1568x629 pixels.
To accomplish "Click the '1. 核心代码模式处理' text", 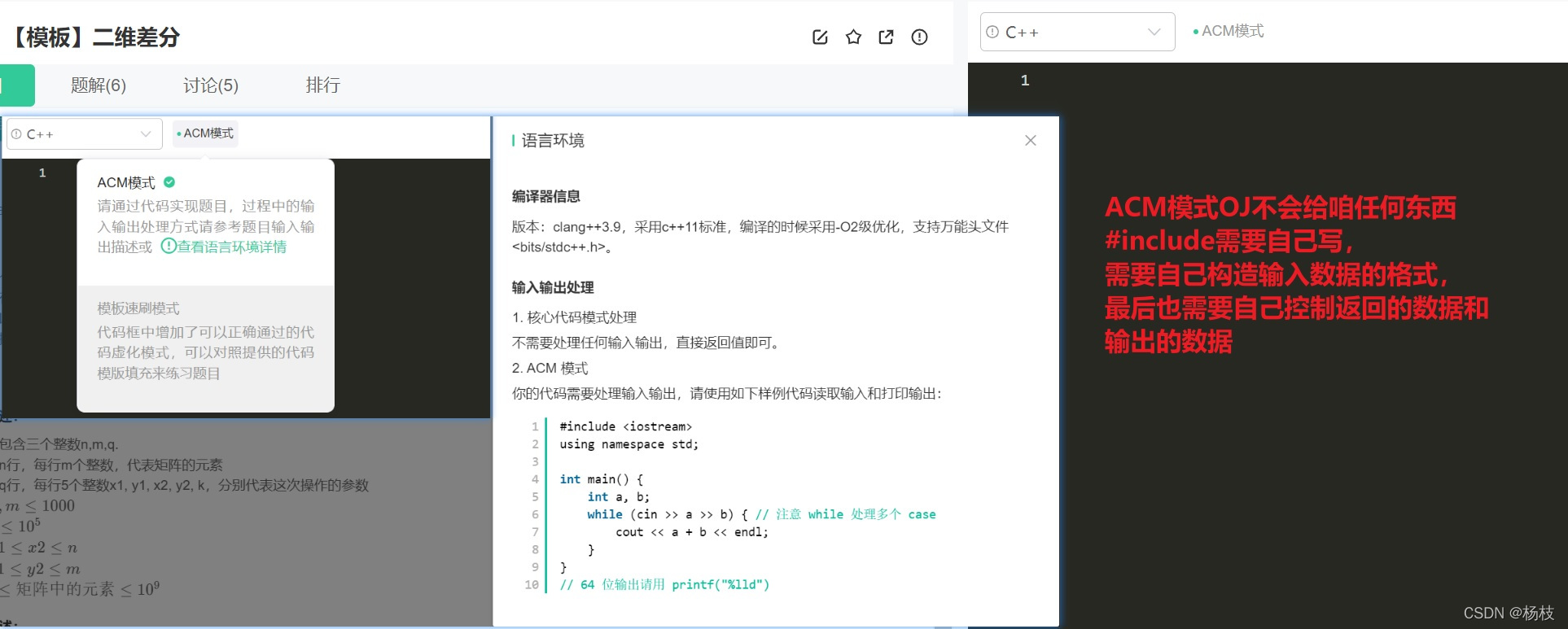I will coord(574,317).
